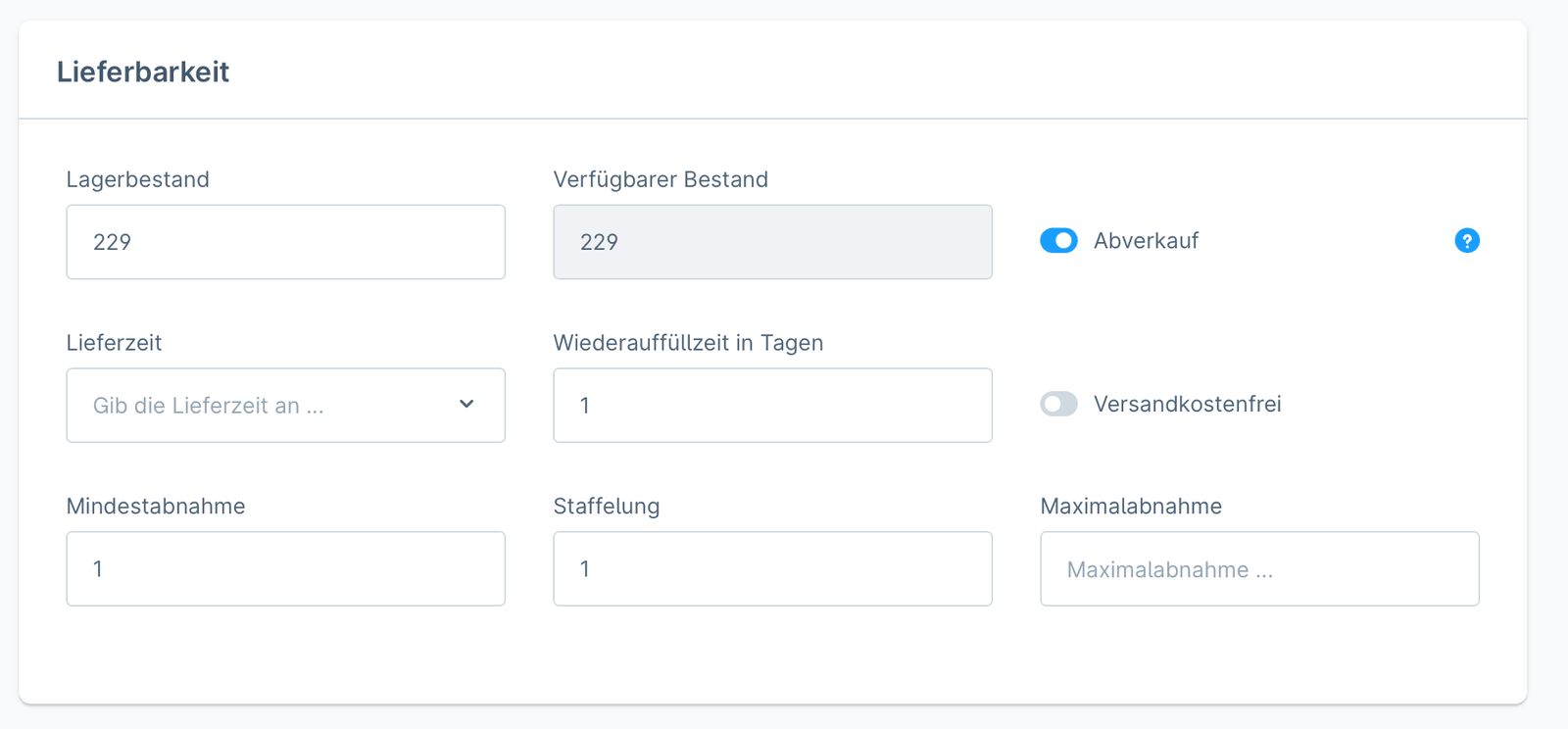
Task: Click the chevron in the Lieferzeit field
Action: coord(467,405)
